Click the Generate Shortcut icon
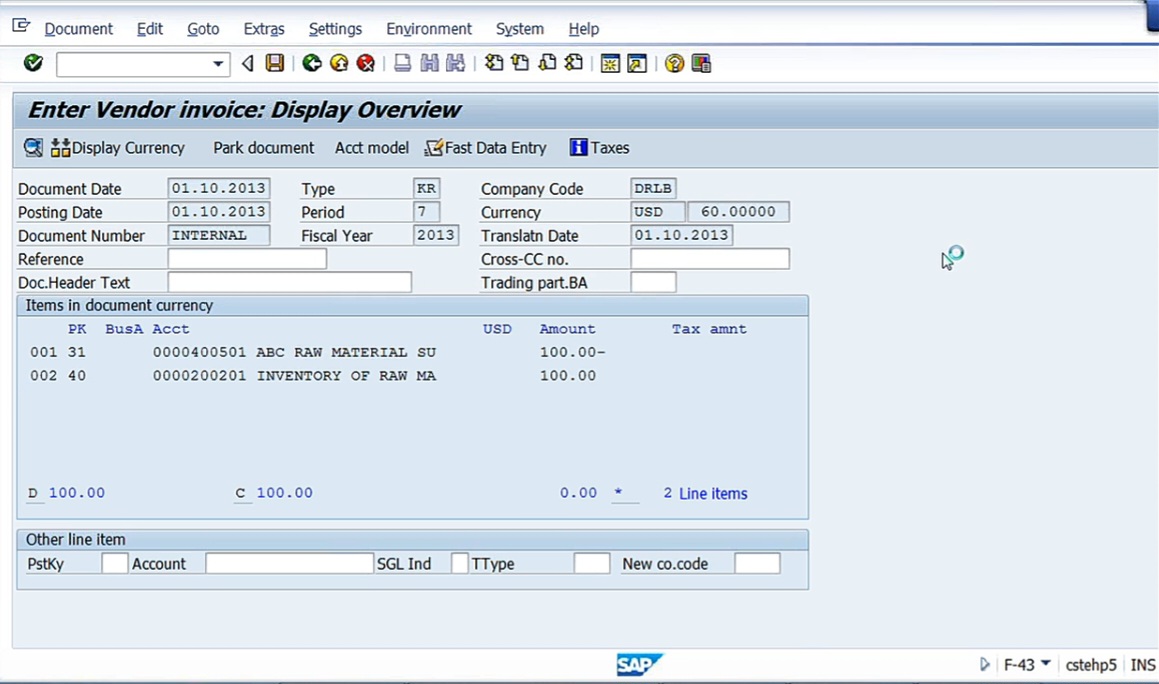 637,64
